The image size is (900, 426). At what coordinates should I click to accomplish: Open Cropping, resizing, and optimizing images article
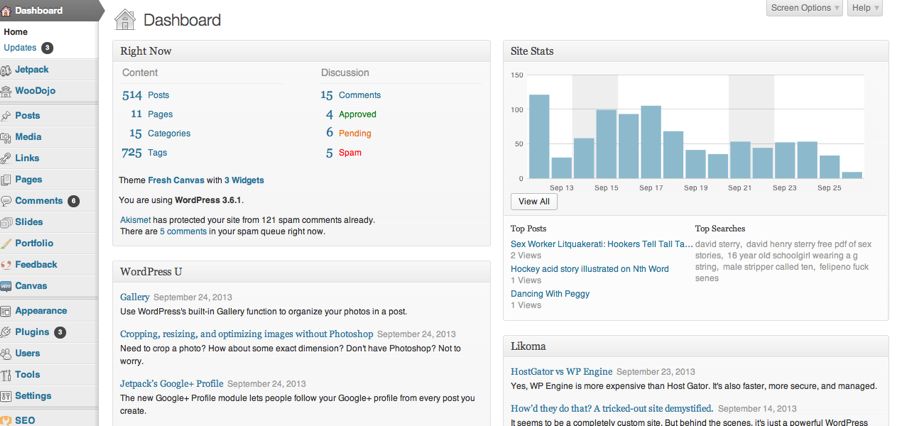[247, 334]
